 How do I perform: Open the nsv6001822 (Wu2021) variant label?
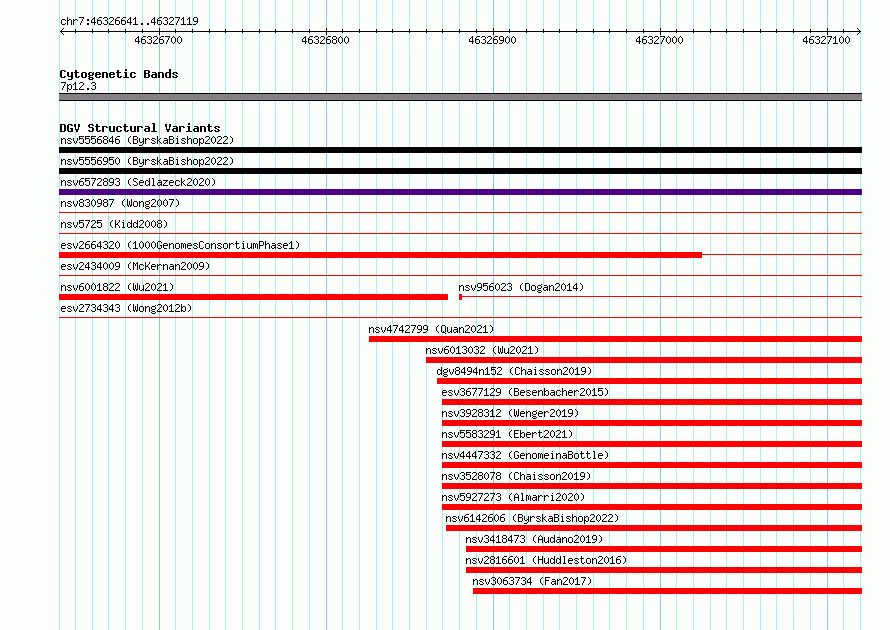point(117,287)
